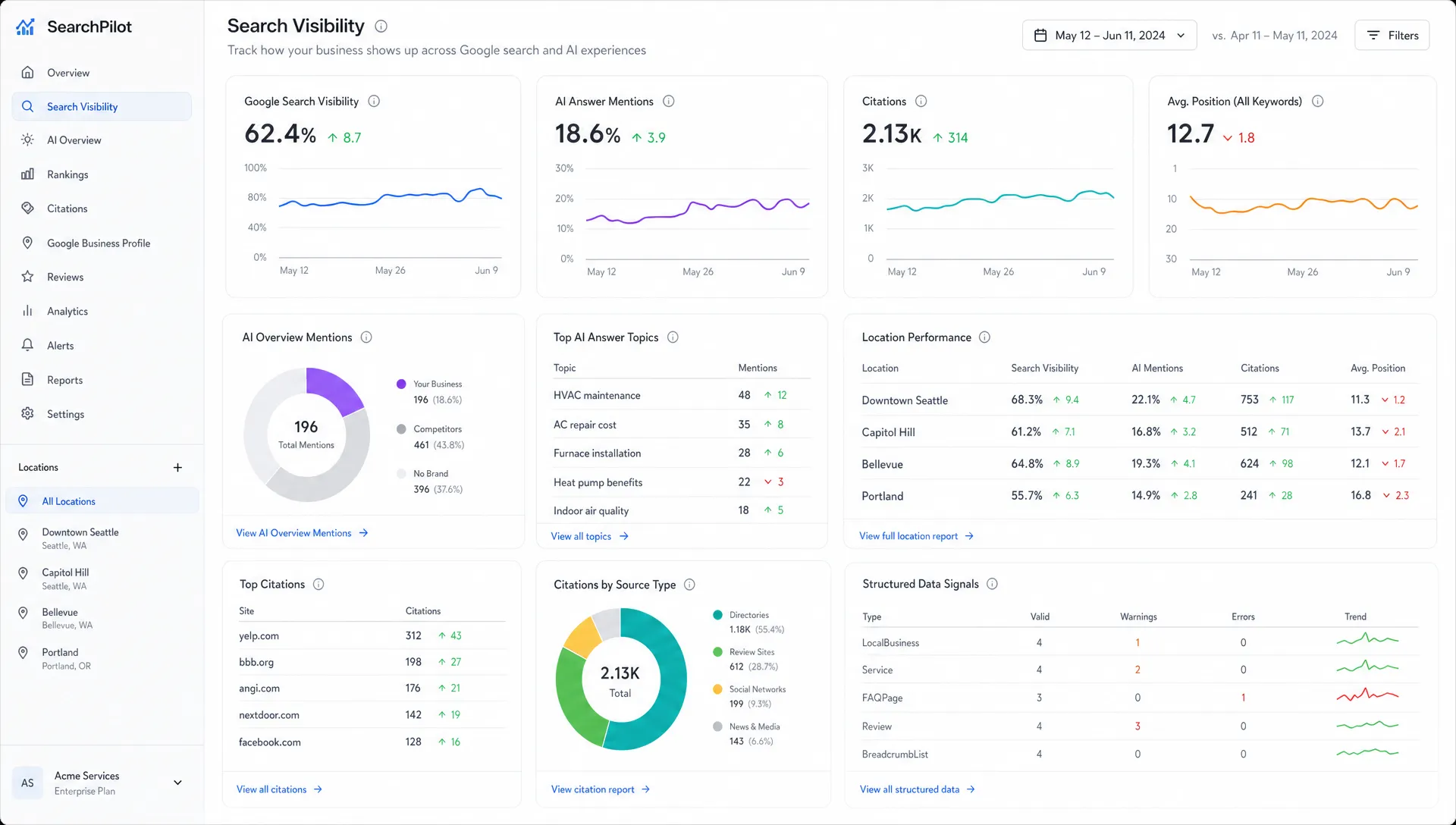Show info for Top AI Answer Topics
The width and height of the screenshot is (1456, 825).
673,337
